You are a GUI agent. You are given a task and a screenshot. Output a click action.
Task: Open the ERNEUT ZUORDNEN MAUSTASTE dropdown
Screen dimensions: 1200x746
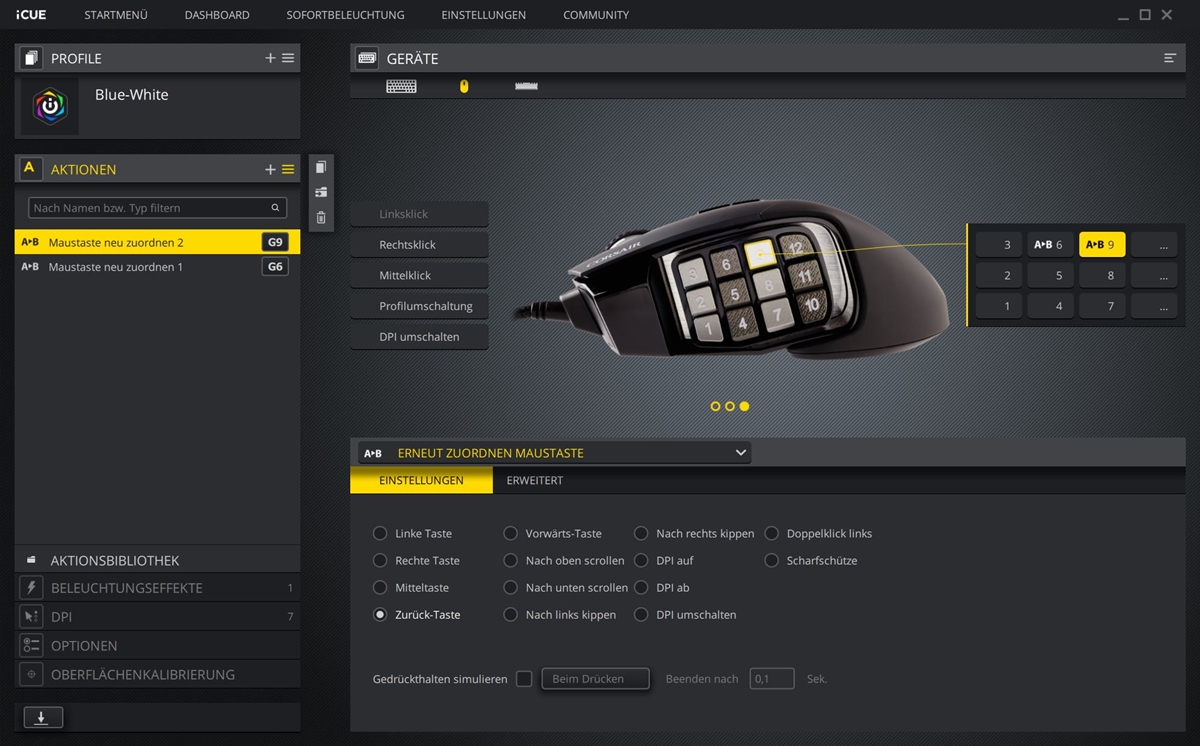tap(555, 453)
